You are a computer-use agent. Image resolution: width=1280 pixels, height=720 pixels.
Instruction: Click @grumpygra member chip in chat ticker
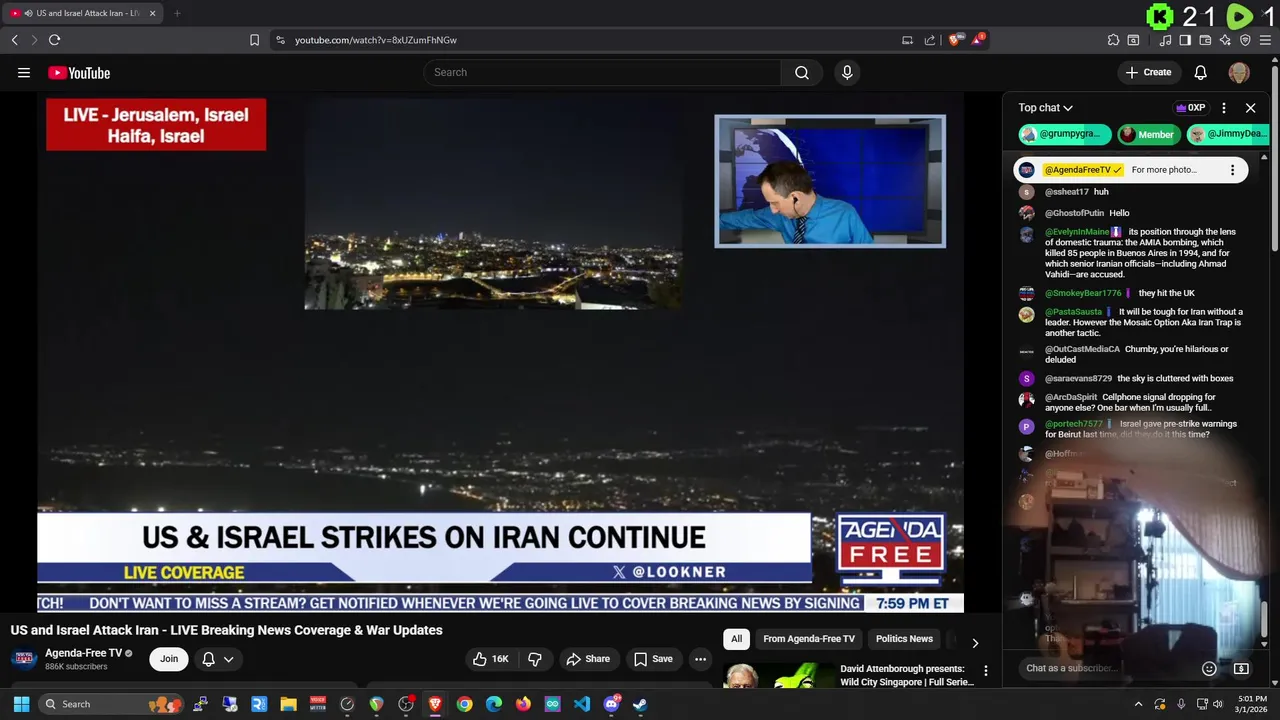1065,134
